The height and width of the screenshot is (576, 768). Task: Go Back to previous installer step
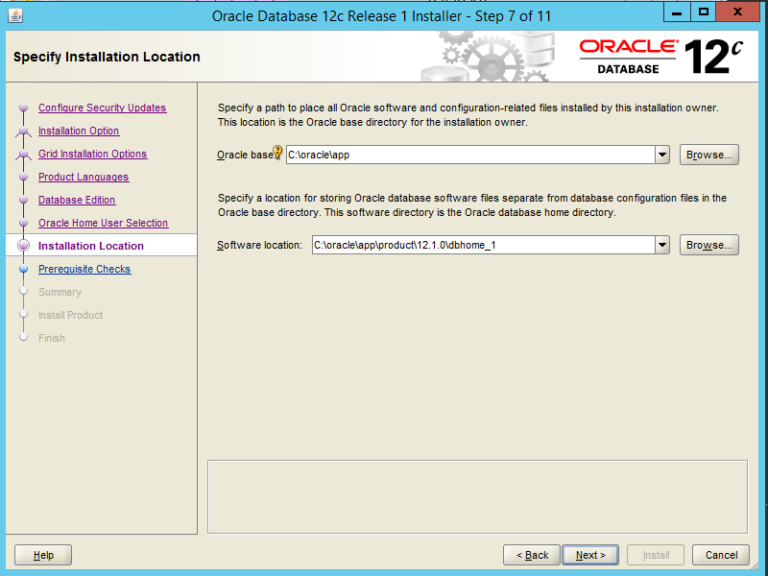click(x=532, y=555)
